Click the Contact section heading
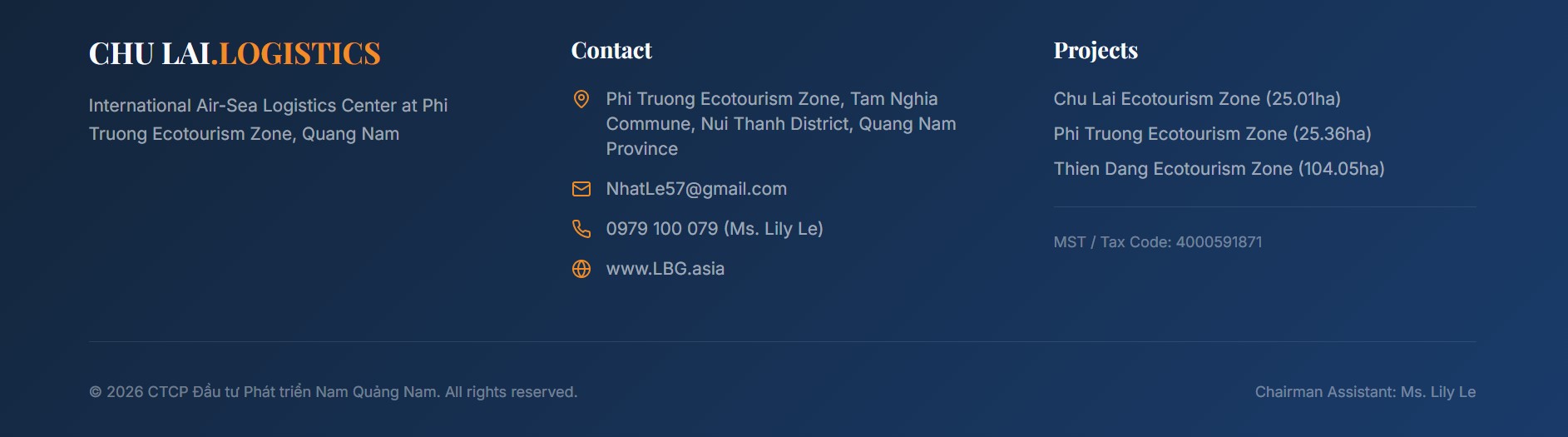Screen dimensions: 1568x437 (x=611, y=51)
